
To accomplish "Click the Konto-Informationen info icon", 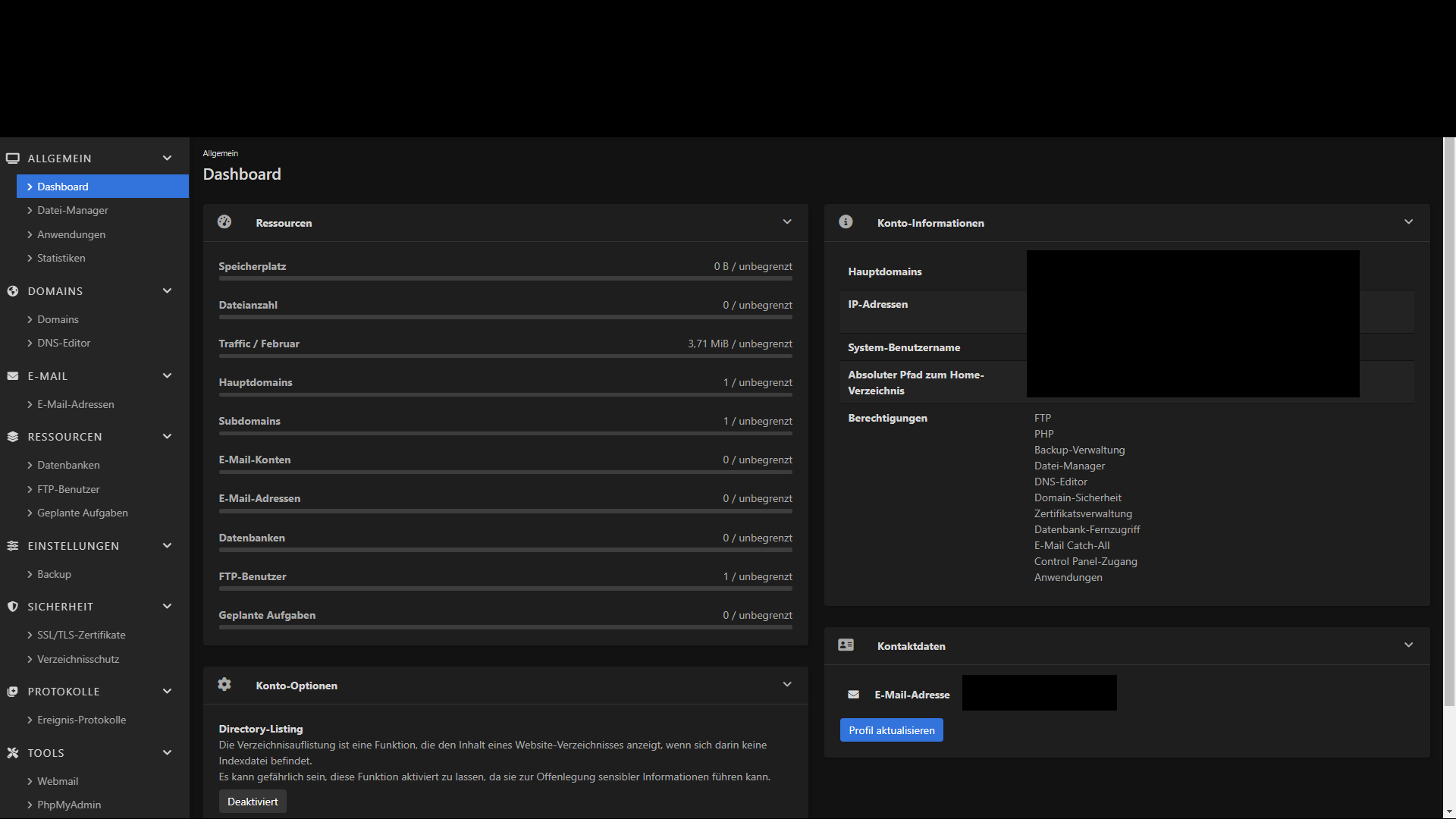I will tap(846, 222).
